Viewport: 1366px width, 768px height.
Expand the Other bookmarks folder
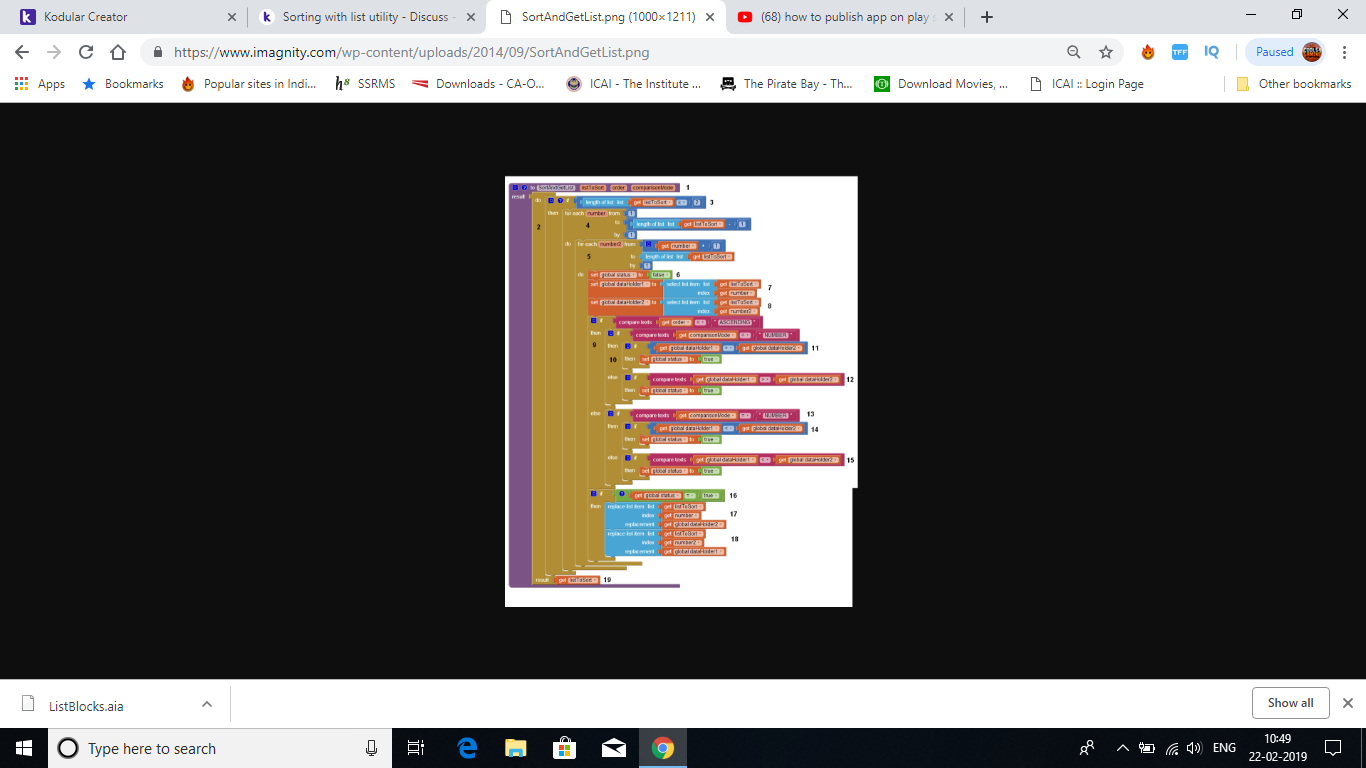pyautogui.click(x=1294, y=84)
